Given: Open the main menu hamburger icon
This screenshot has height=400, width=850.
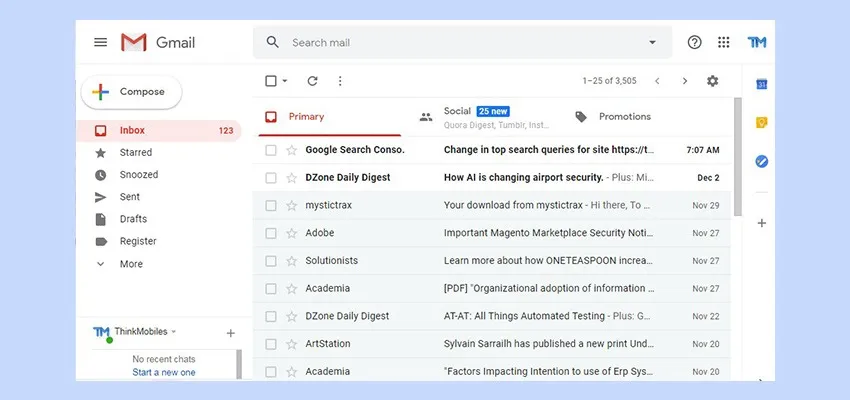Looking at the screenshot, I should (100, 42).
